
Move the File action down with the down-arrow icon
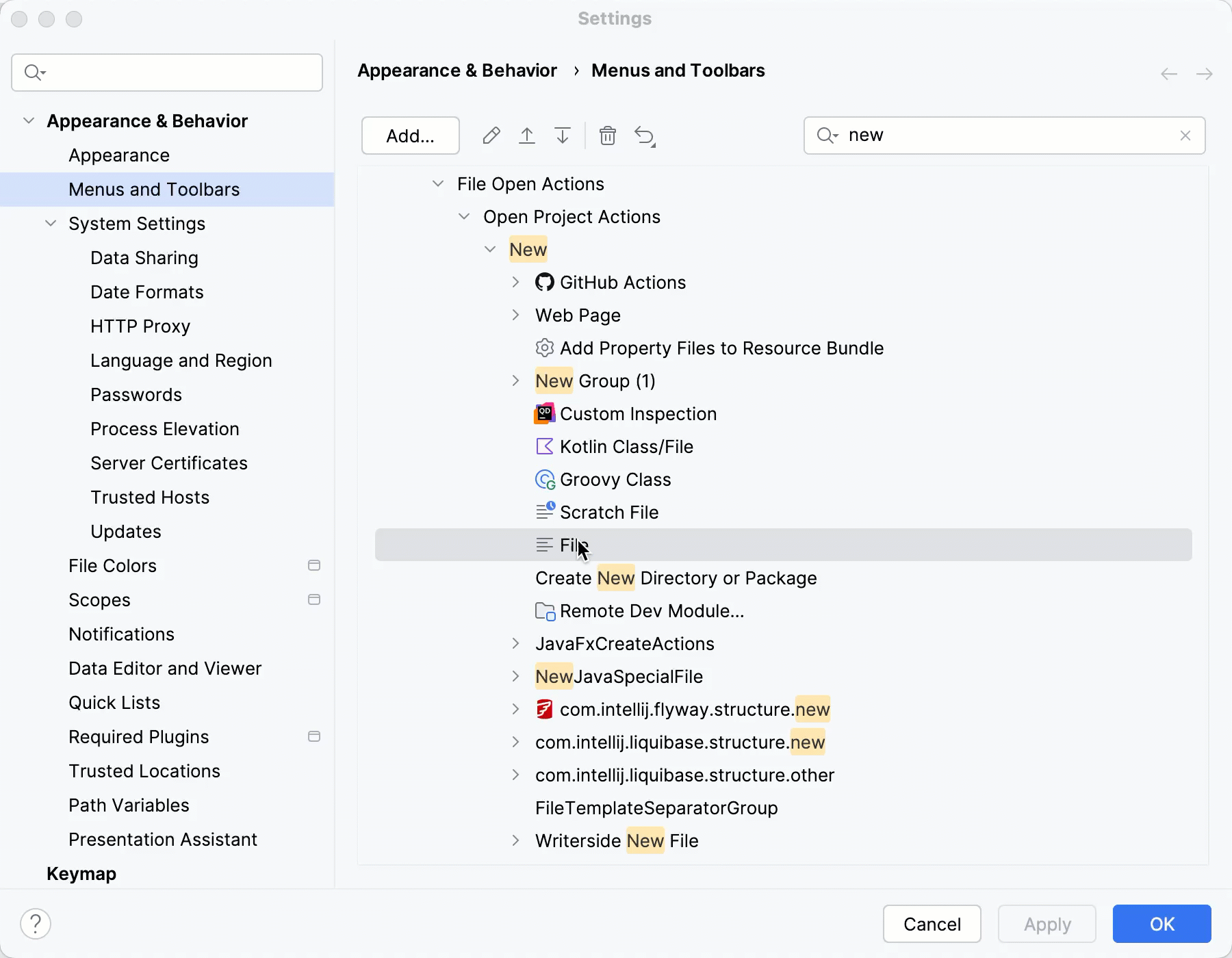pos(562,135)
